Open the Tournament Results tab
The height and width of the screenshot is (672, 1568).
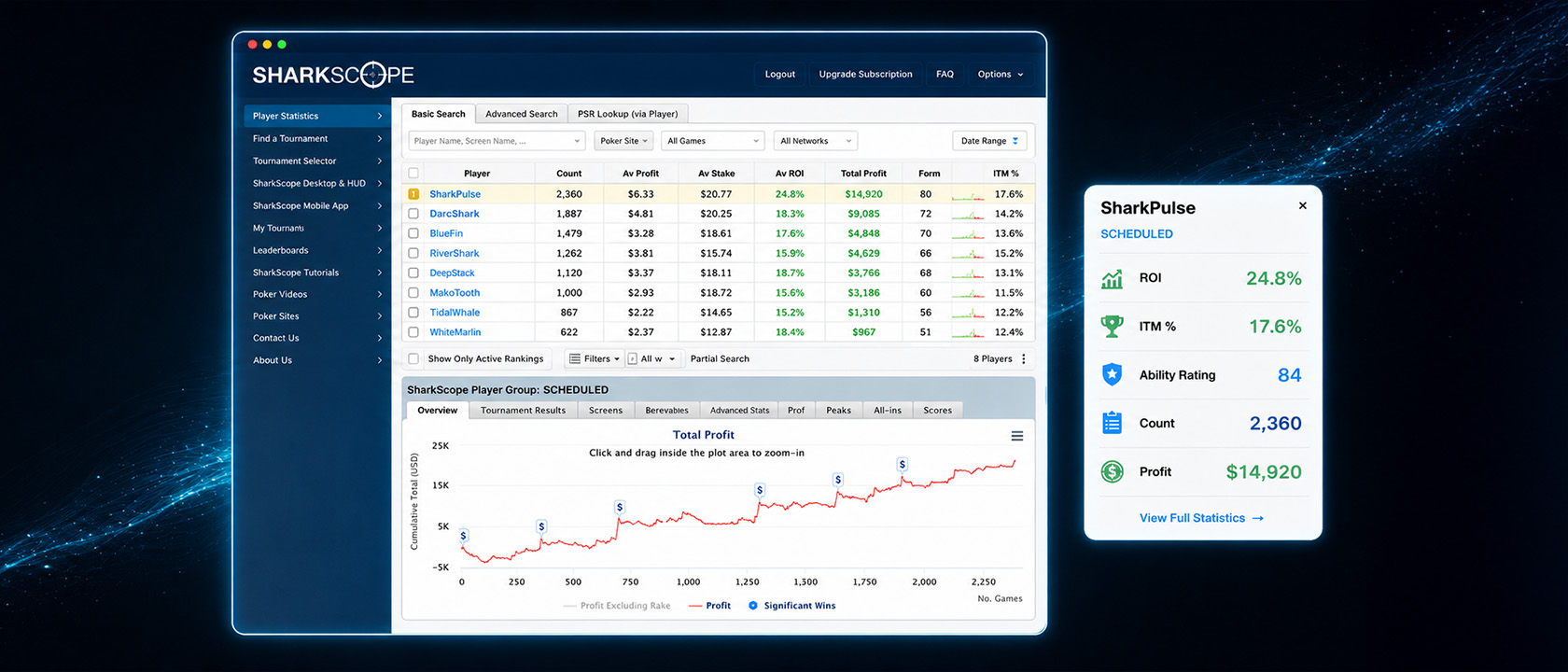523,410
